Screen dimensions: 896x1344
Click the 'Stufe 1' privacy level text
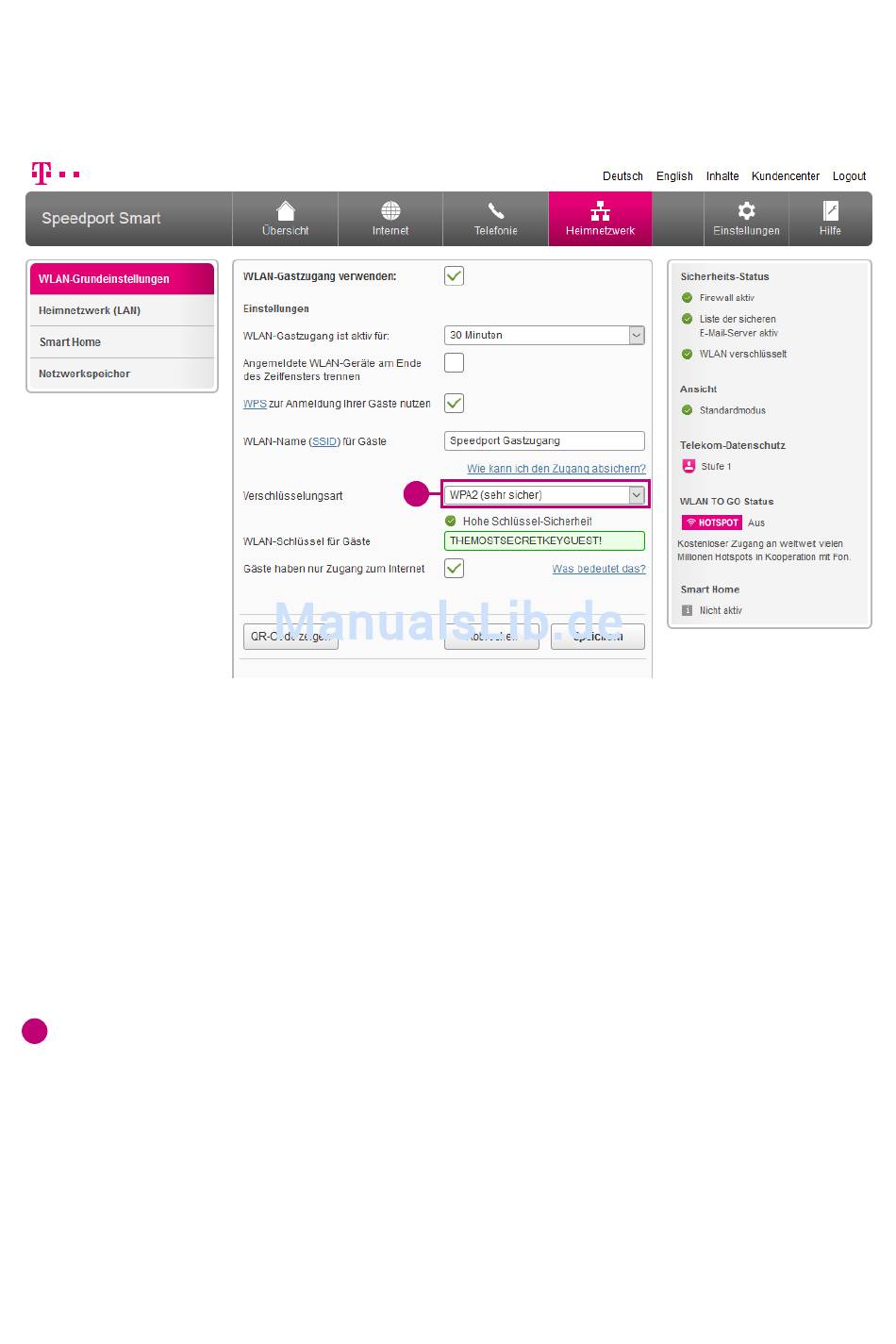(716, 467)
